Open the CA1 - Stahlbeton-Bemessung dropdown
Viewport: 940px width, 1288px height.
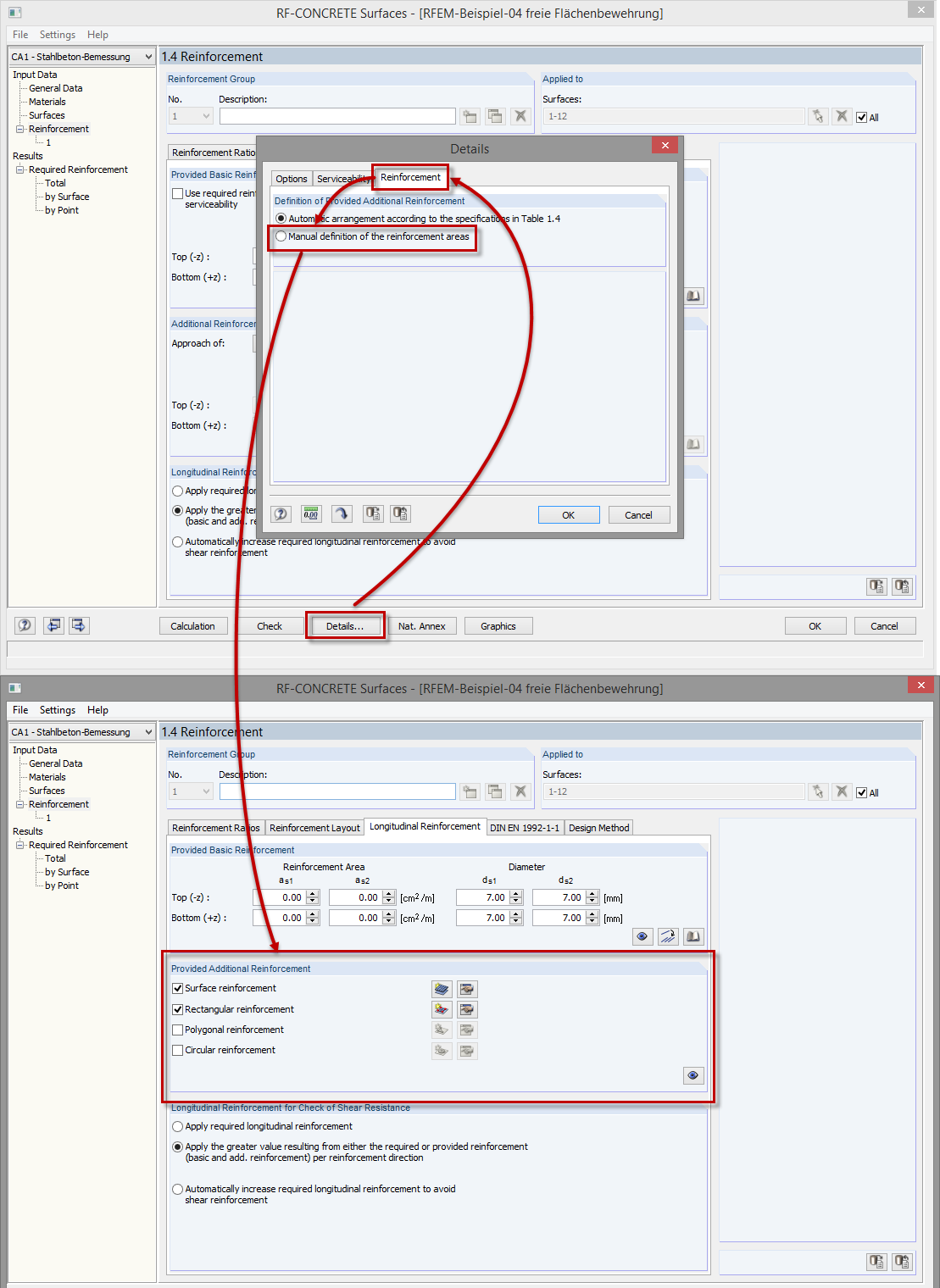click(x=81, y=56)
